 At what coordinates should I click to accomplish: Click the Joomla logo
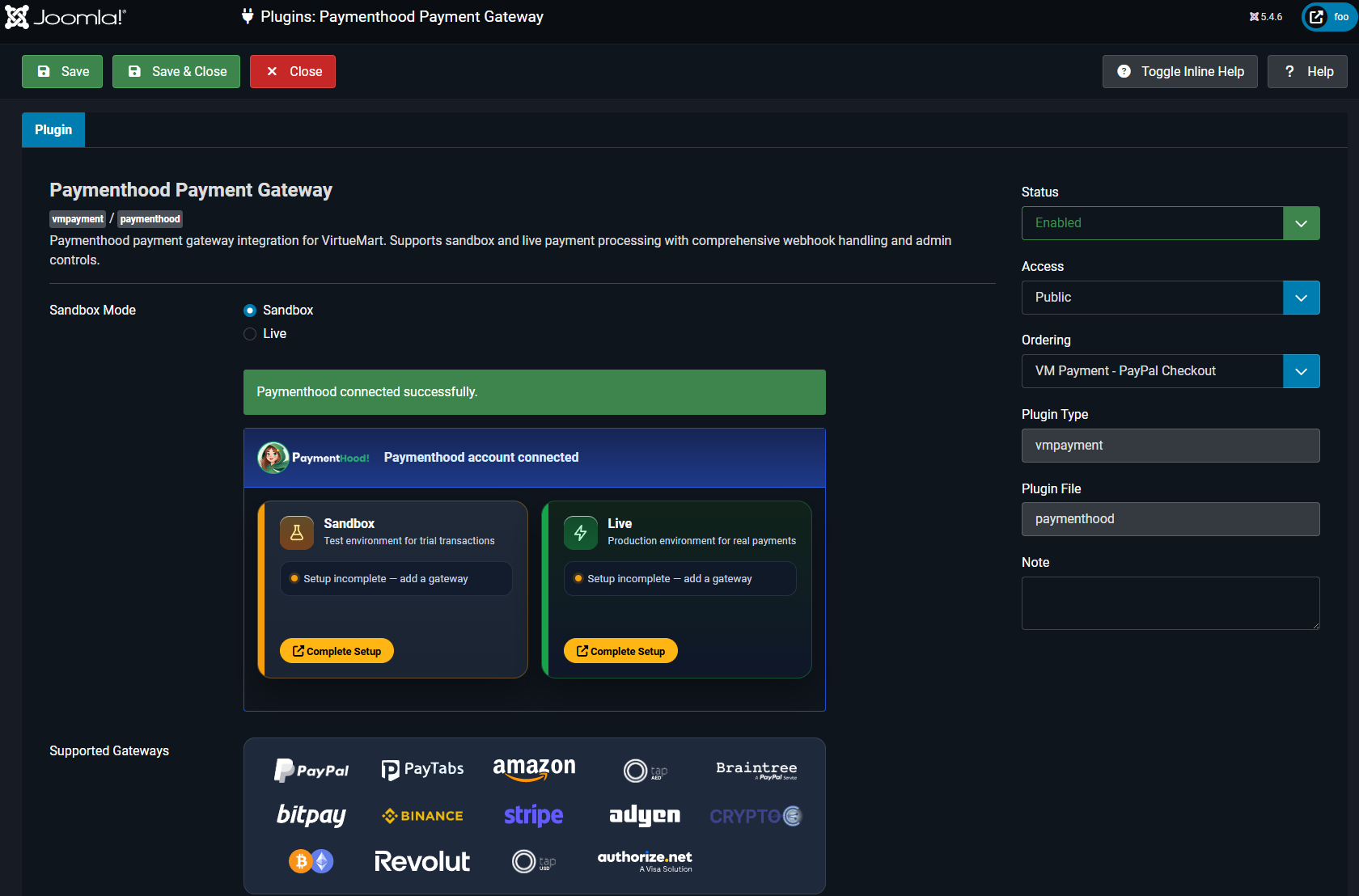[x=66, y=17]
